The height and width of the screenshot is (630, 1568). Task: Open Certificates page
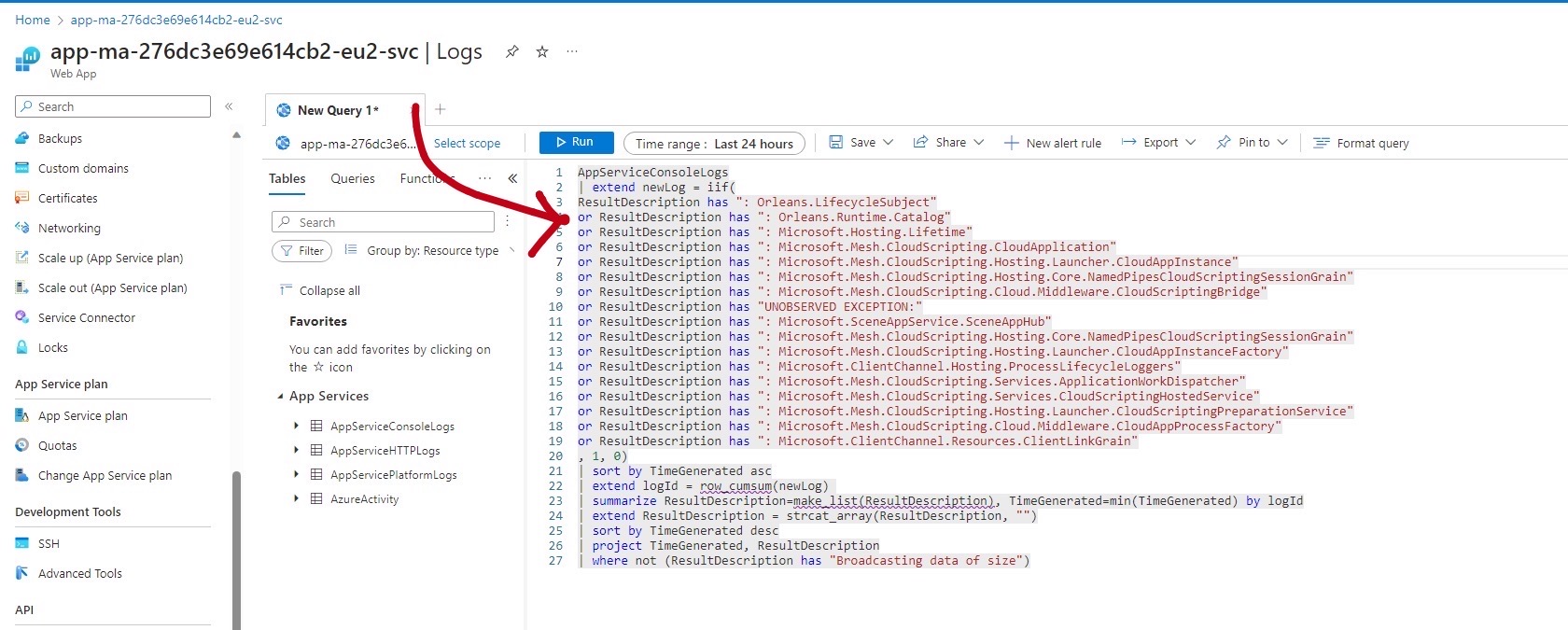click(x=67, y=198)
